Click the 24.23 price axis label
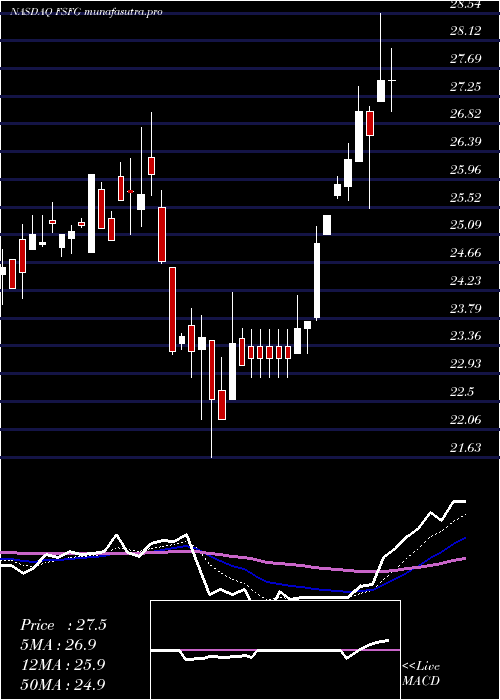Viewport: 500px width, 700px height. pos(466,281)
